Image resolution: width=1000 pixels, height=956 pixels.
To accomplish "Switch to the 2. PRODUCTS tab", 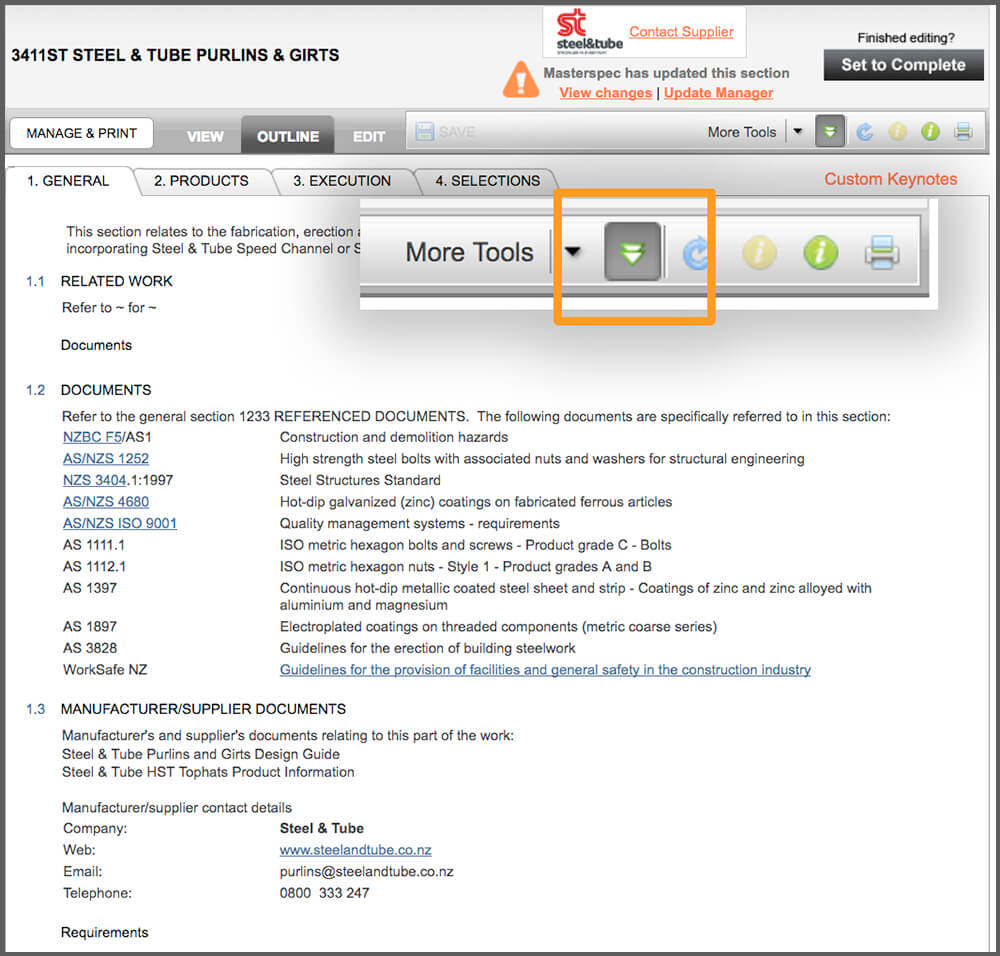I will click(201, 181).
